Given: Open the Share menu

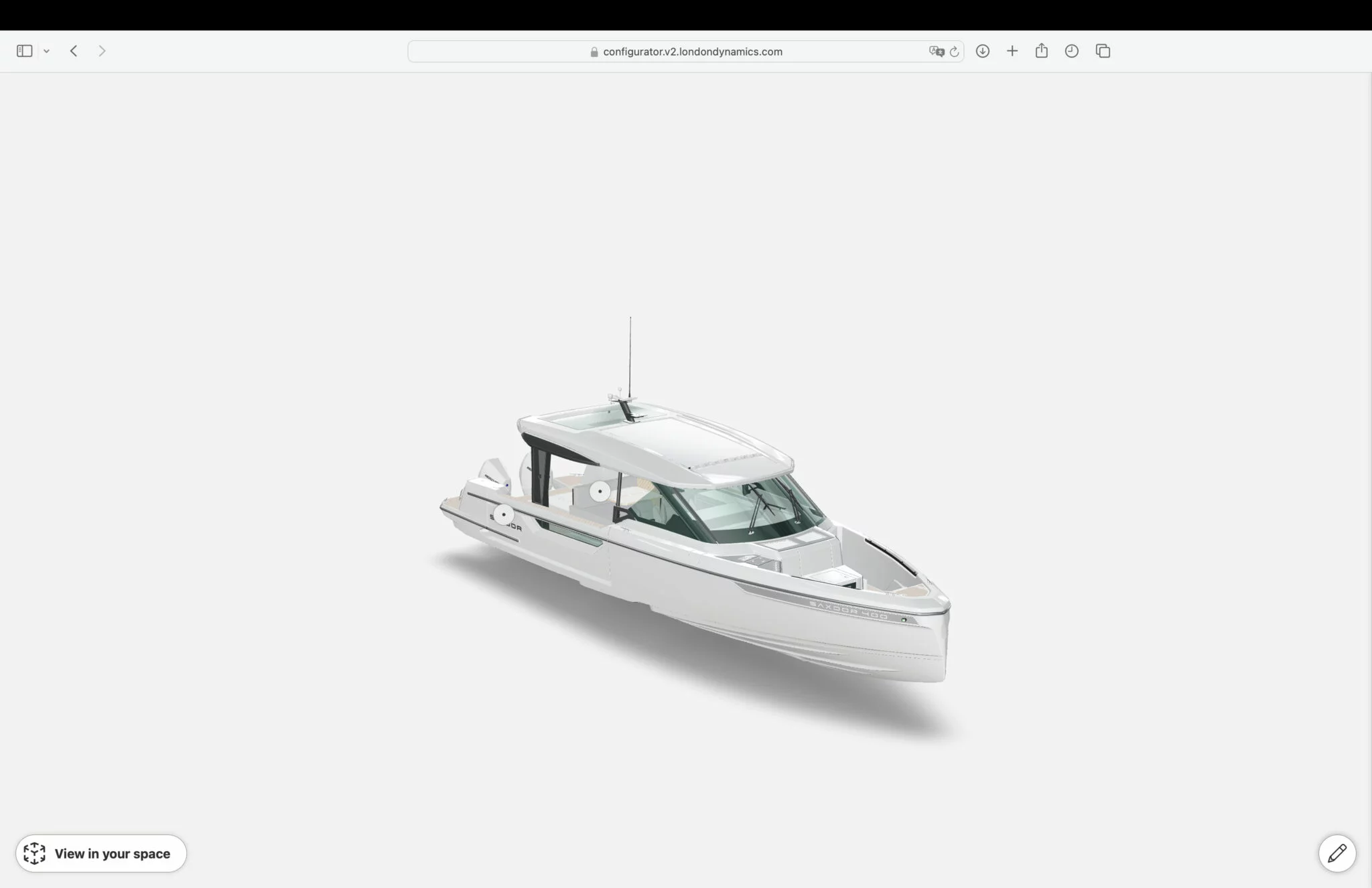Looking at the screenshot, I should (1041, 51).
